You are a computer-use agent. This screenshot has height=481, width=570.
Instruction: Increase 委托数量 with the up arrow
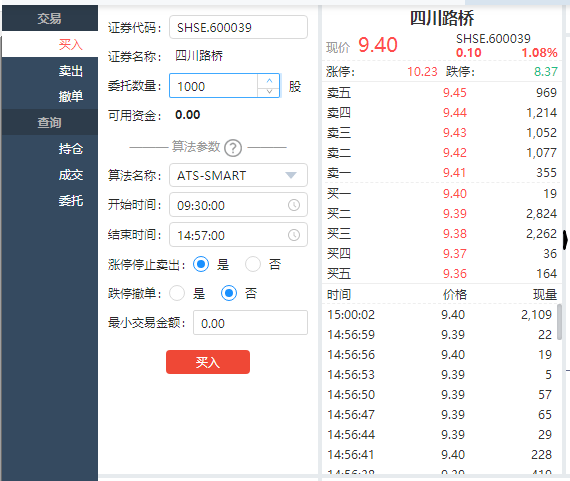(269, 80)
